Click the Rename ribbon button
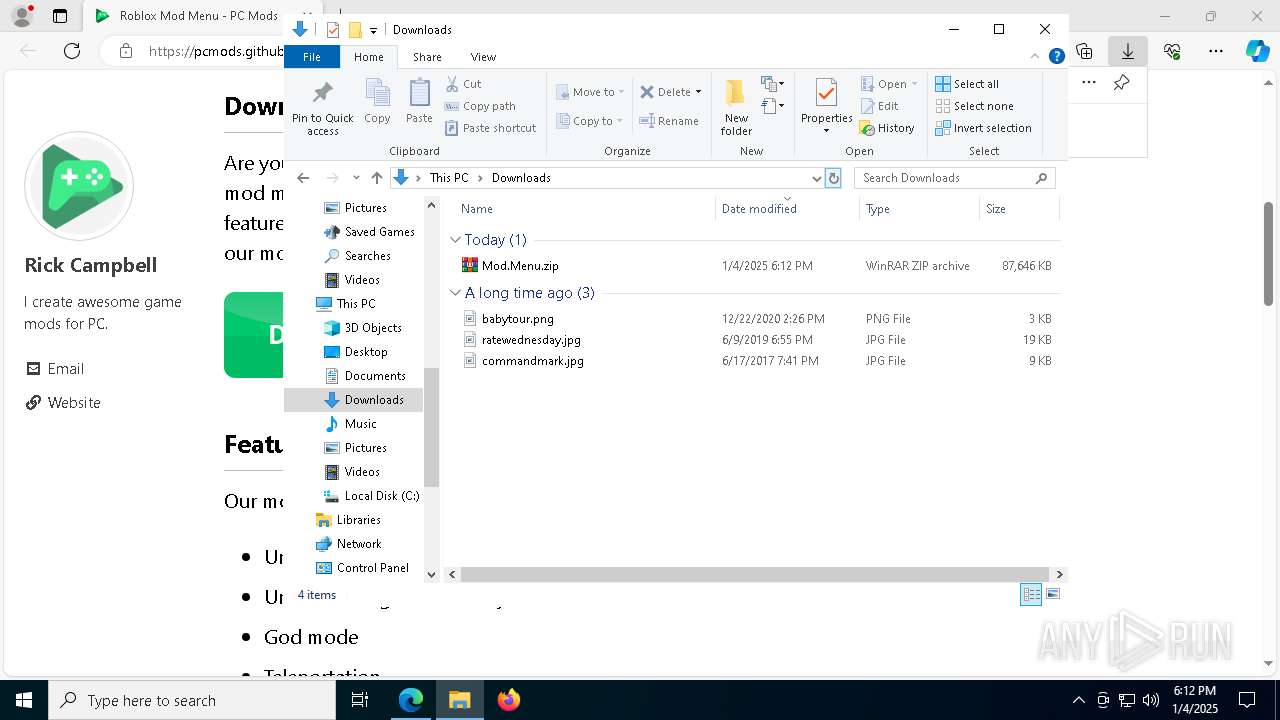The image size is (1280, 720). tap(669, 121)
